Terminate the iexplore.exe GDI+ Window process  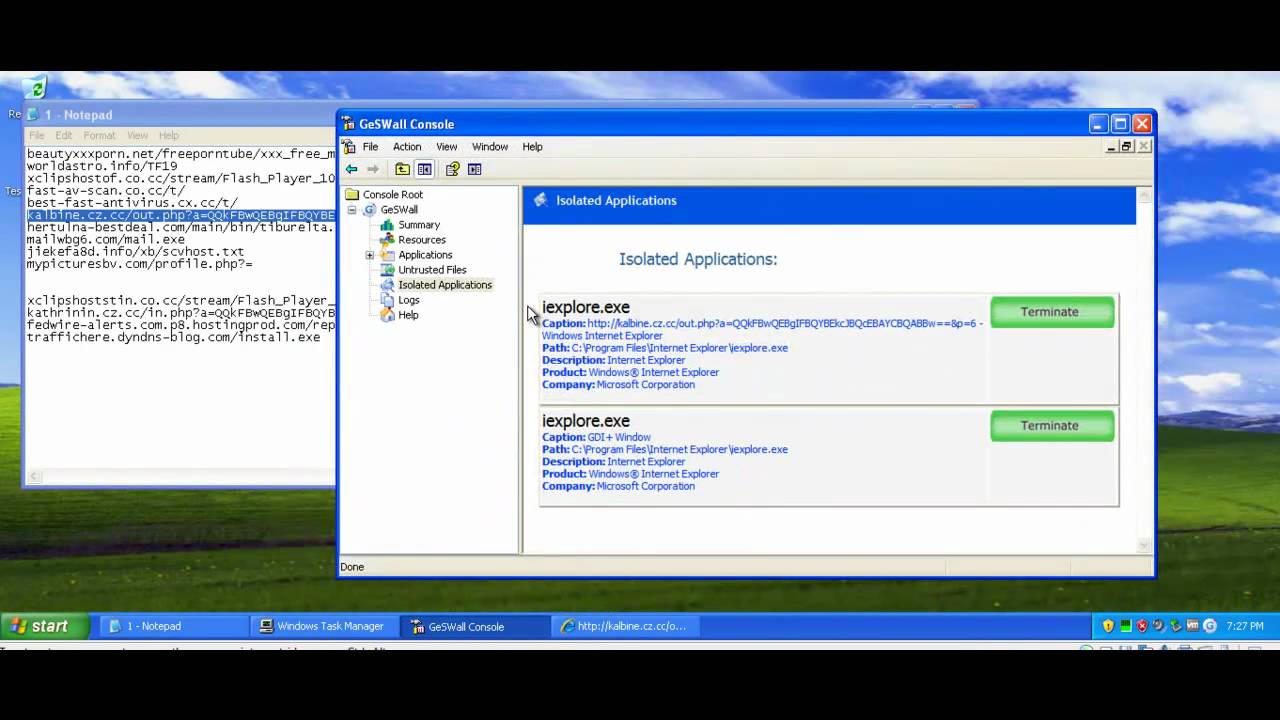(x=1052, y=426)
